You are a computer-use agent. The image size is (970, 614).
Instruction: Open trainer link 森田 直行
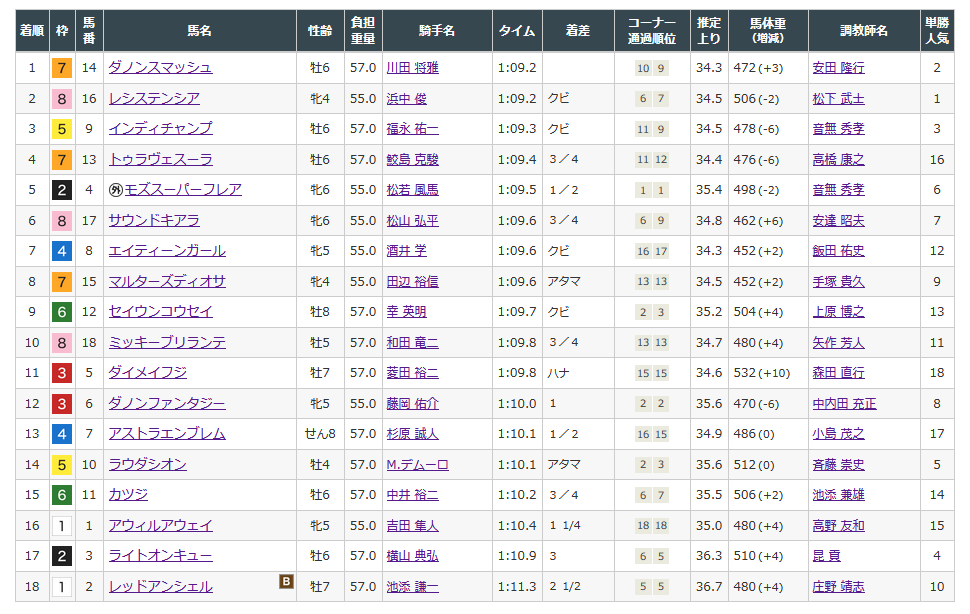coord(839,373)
